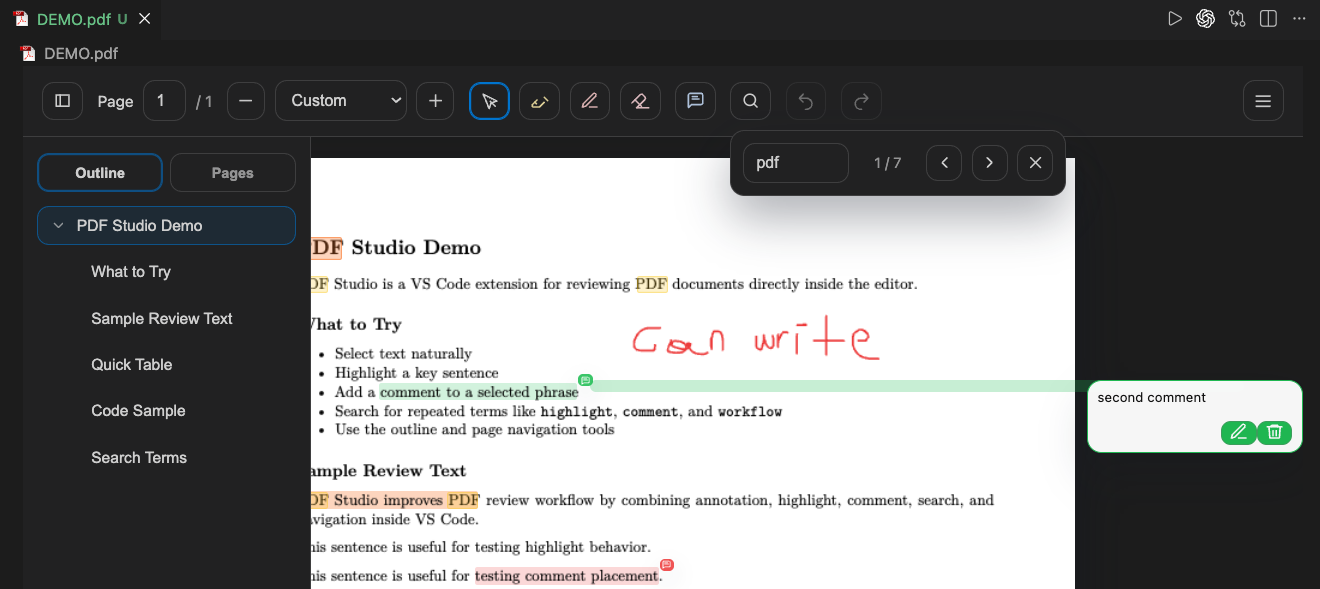Select the pen drawing tool
This screenshot has height=589, width=1320.
[590, 101]
